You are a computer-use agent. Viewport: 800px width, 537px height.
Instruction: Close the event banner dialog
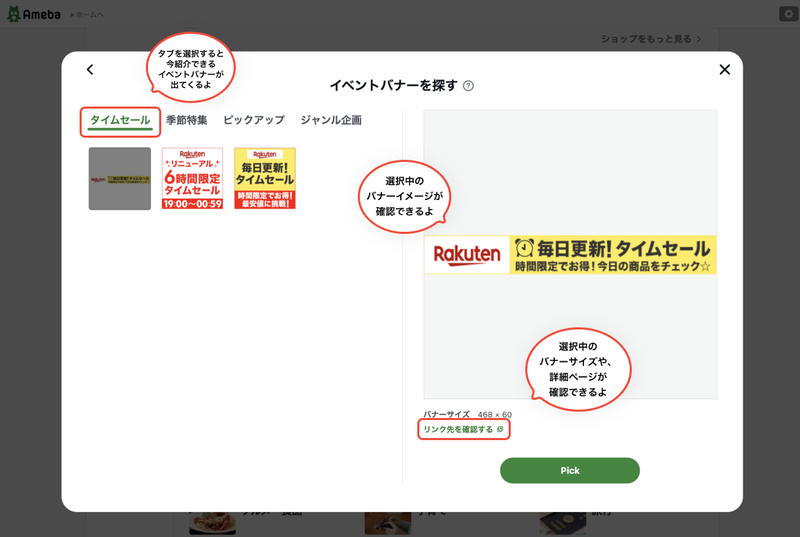click(724, 69)
